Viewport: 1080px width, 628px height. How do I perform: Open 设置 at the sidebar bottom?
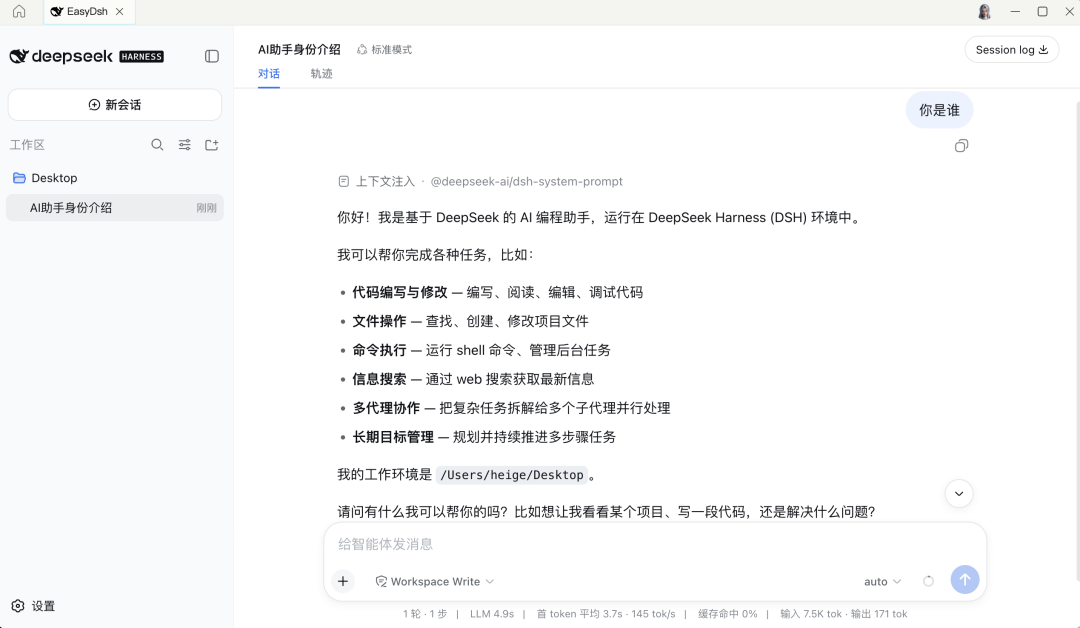33,606
